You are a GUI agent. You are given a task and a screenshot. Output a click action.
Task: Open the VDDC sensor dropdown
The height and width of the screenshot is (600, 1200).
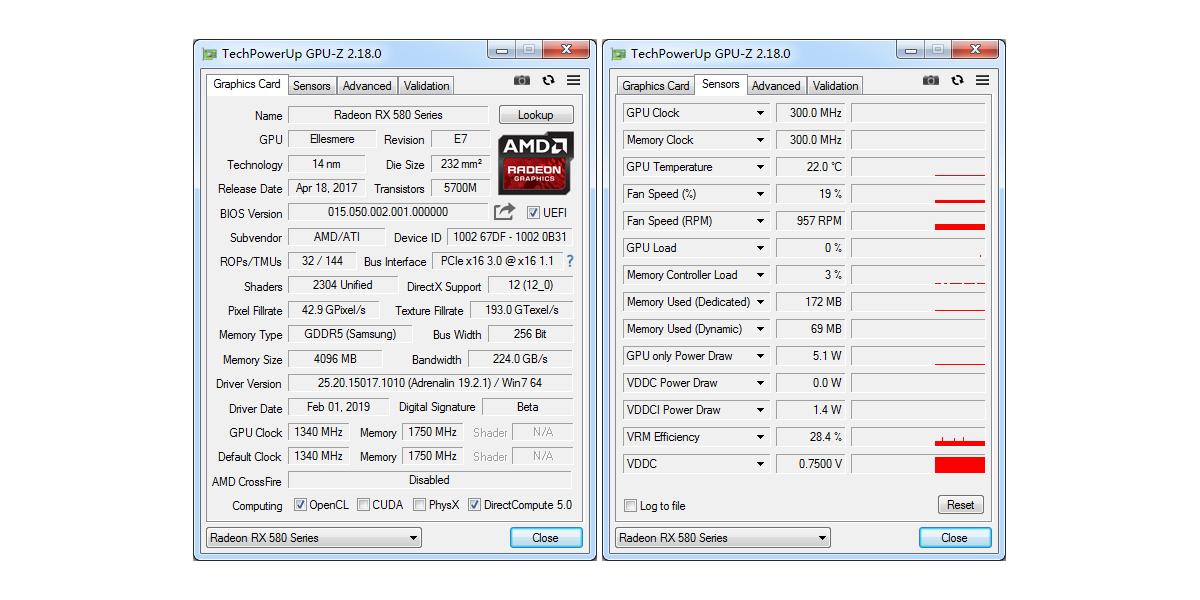pos(758,463)
